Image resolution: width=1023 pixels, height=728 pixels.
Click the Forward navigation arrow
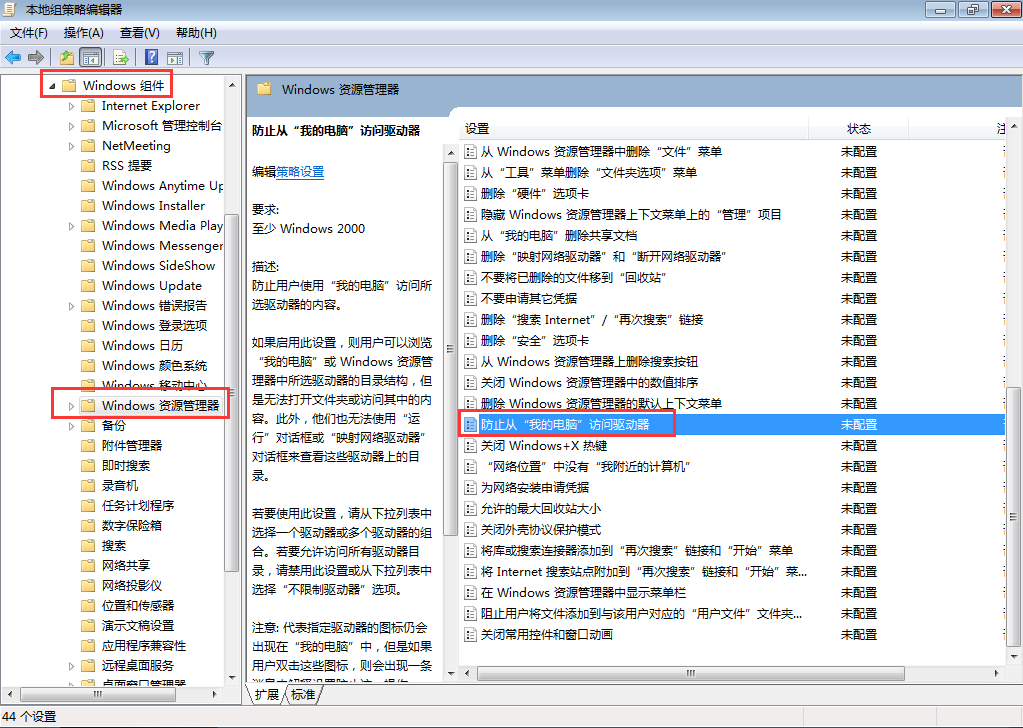[37, 57]
